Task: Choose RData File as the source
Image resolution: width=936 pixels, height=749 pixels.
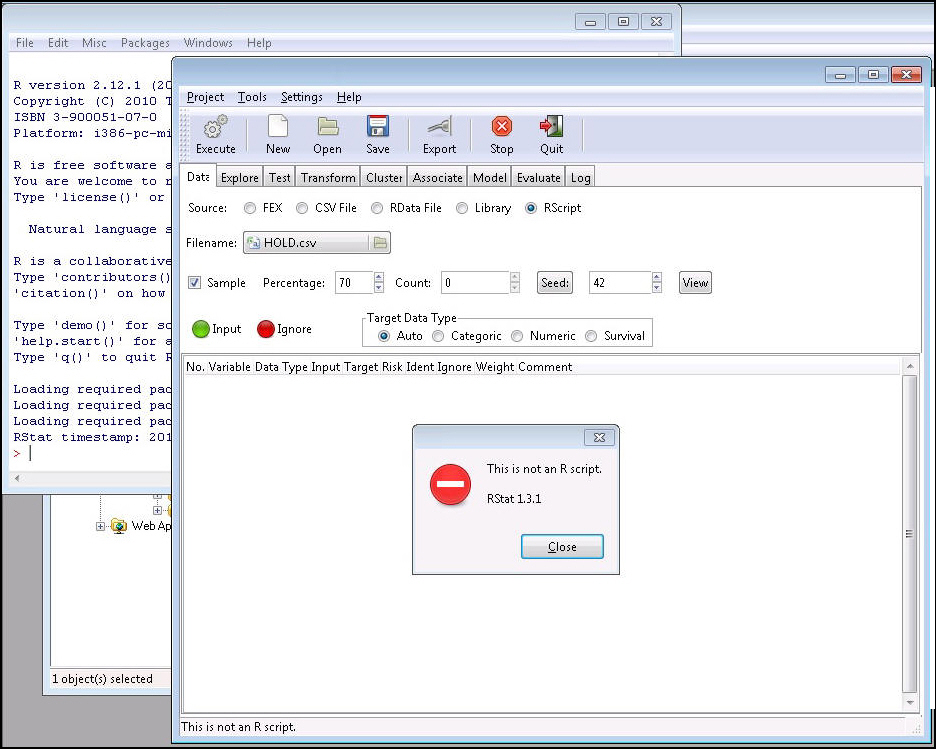Action: (377, 208)
